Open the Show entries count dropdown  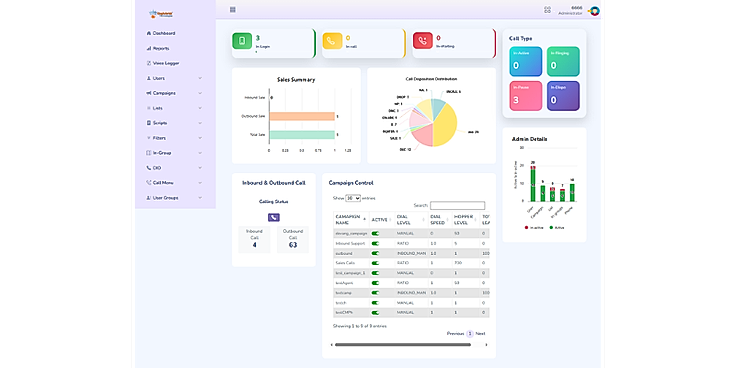click(353, 199)
